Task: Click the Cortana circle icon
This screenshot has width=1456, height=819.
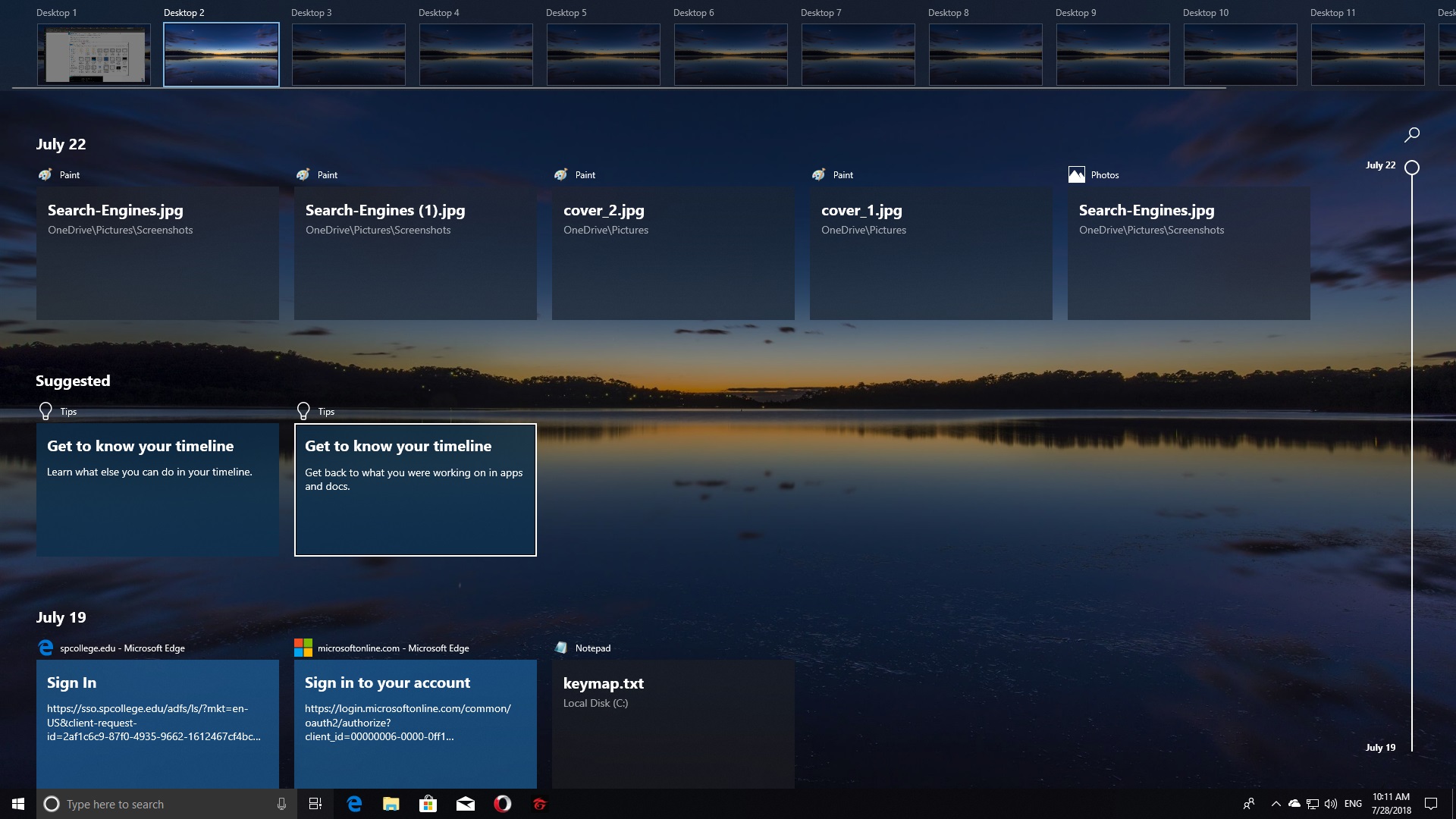Action: pos(52,804)
